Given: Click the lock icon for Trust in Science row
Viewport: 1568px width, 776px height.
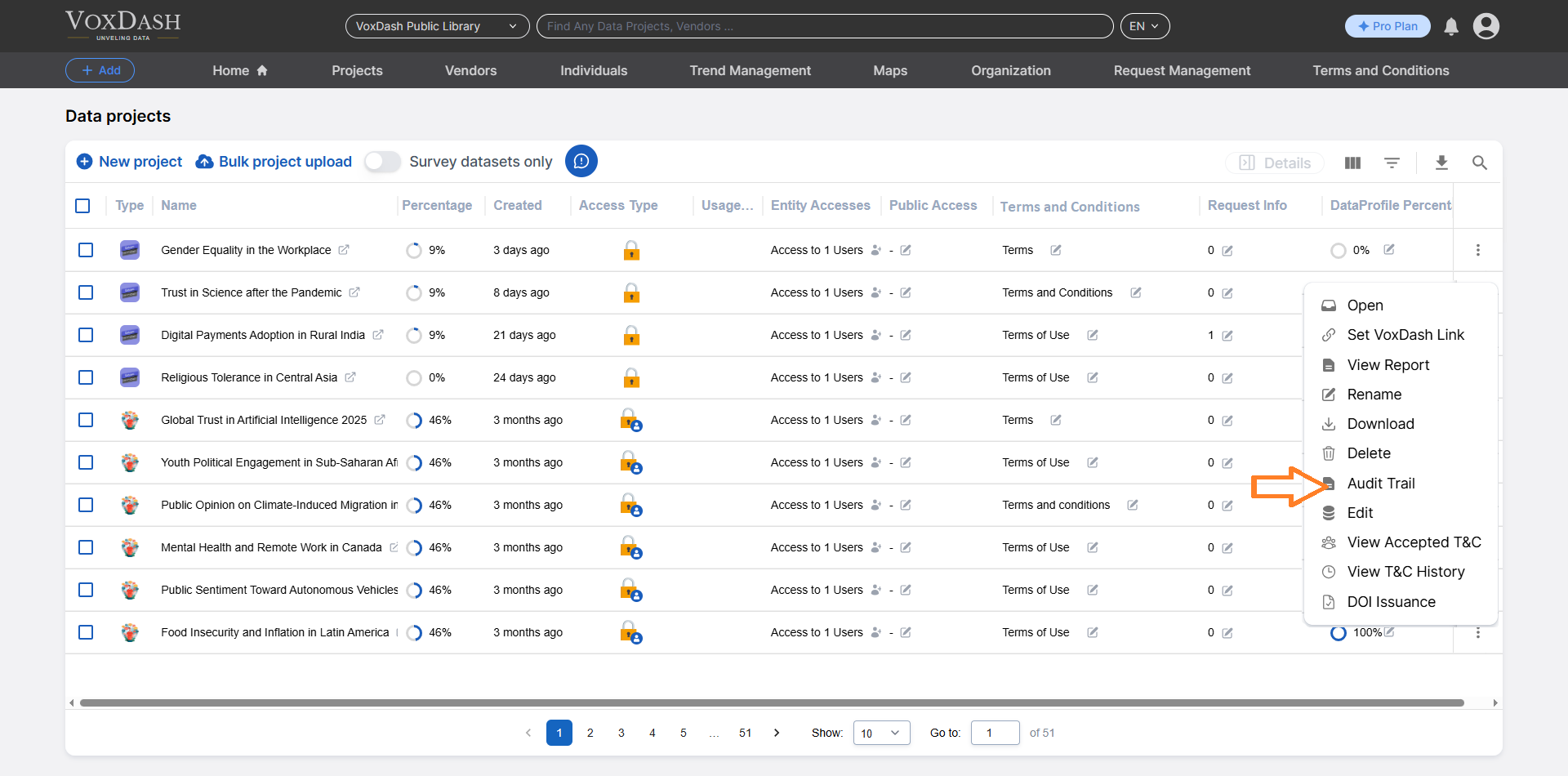Looking at the screenshot, I should 631,292.
